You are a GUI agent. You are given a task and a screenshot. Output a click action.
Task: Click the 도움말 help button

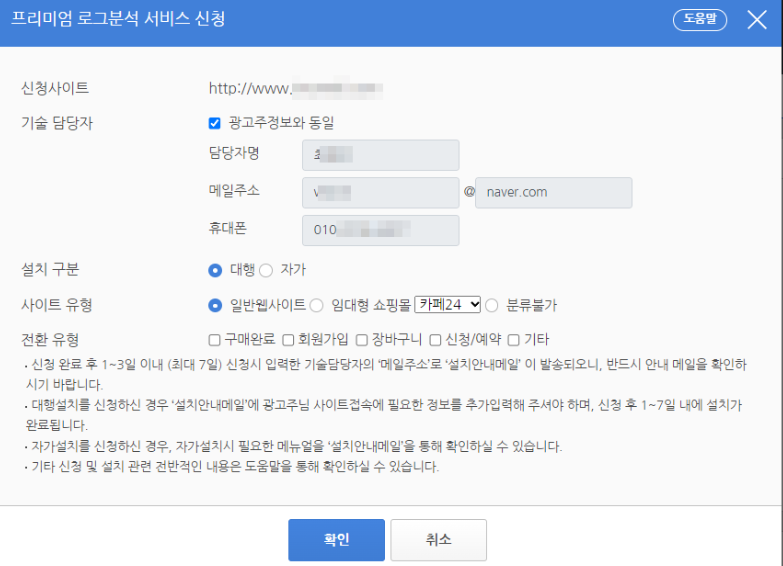click(700, 19)
